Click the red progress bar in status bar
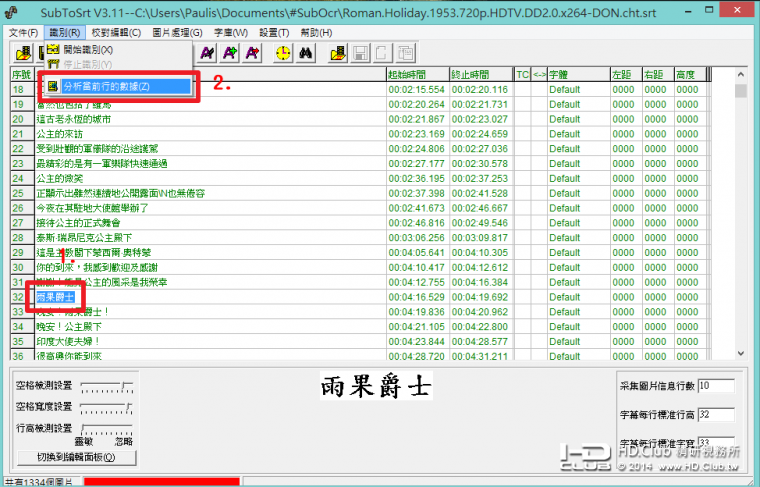 coord(162,482)
